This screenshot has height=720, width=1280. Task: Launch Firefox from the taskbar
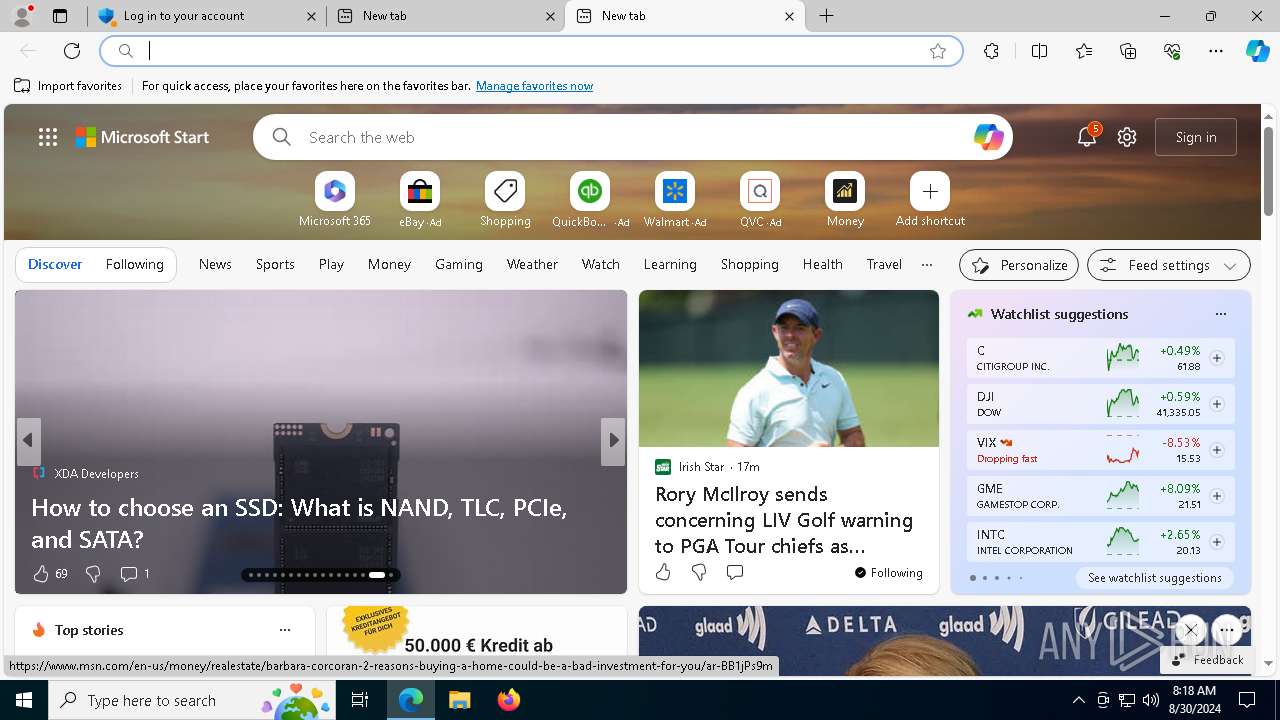click(509, 700)
